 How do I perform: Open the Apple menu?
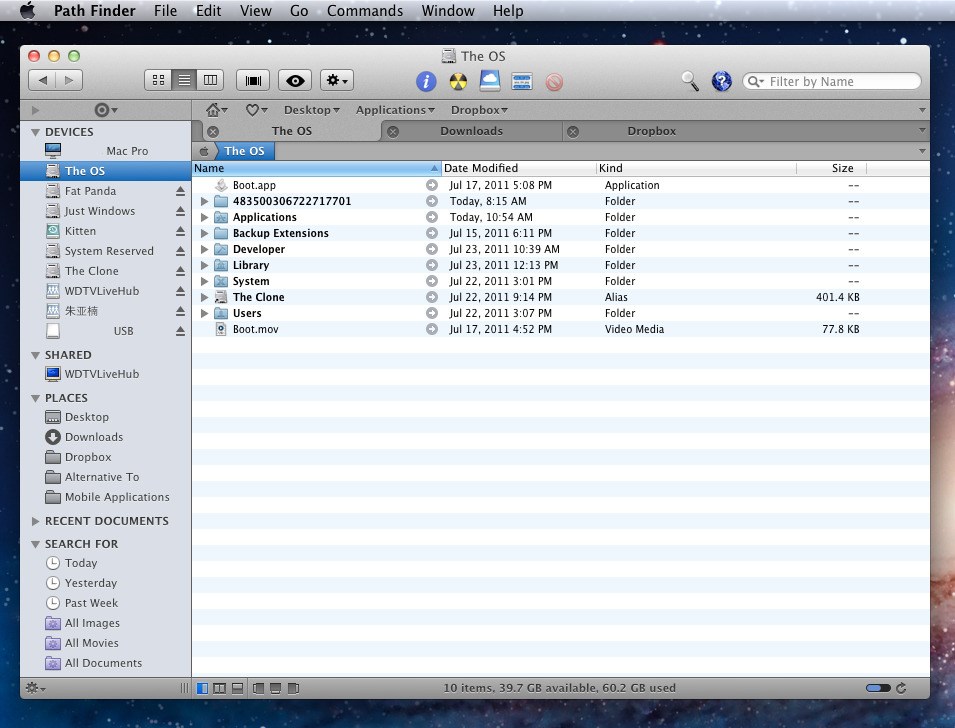(x=27, y=11)
